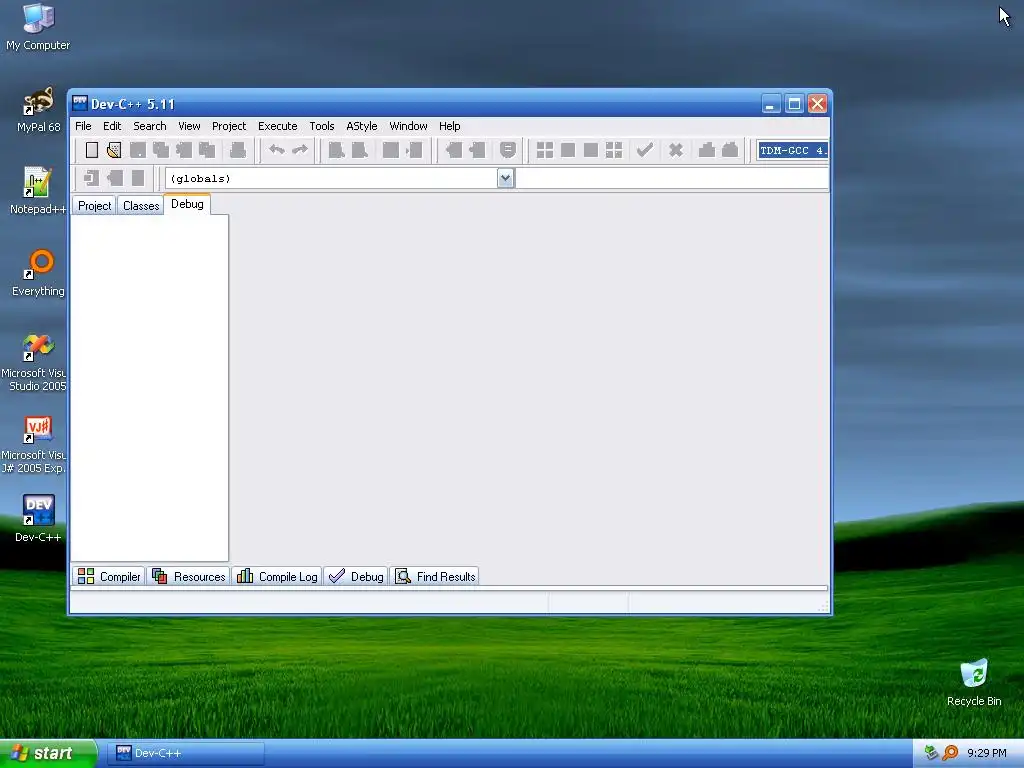Open the Edit menu
1024x768 pixels.
[112, 126]
